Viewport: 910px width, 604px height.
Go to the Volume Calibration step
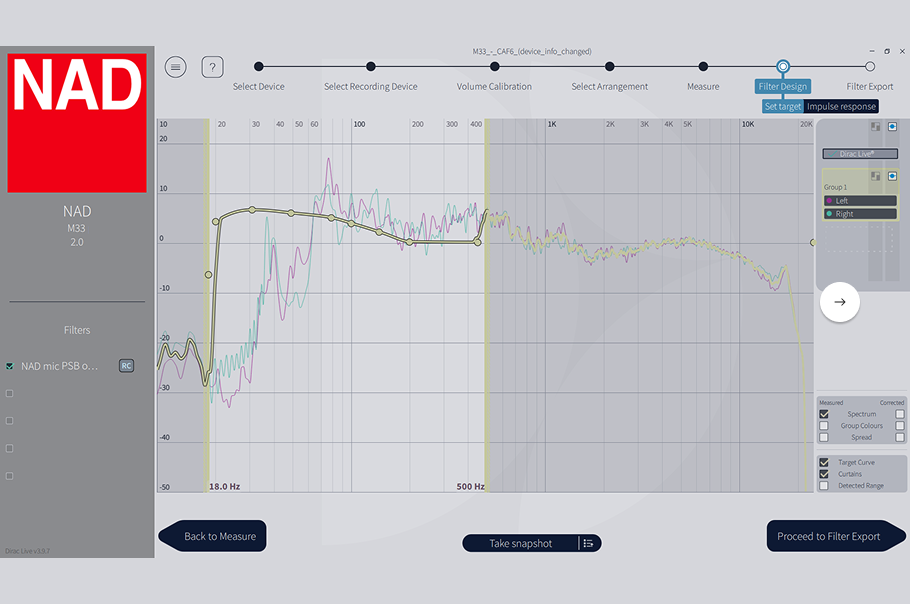click(x=494, y=67)
